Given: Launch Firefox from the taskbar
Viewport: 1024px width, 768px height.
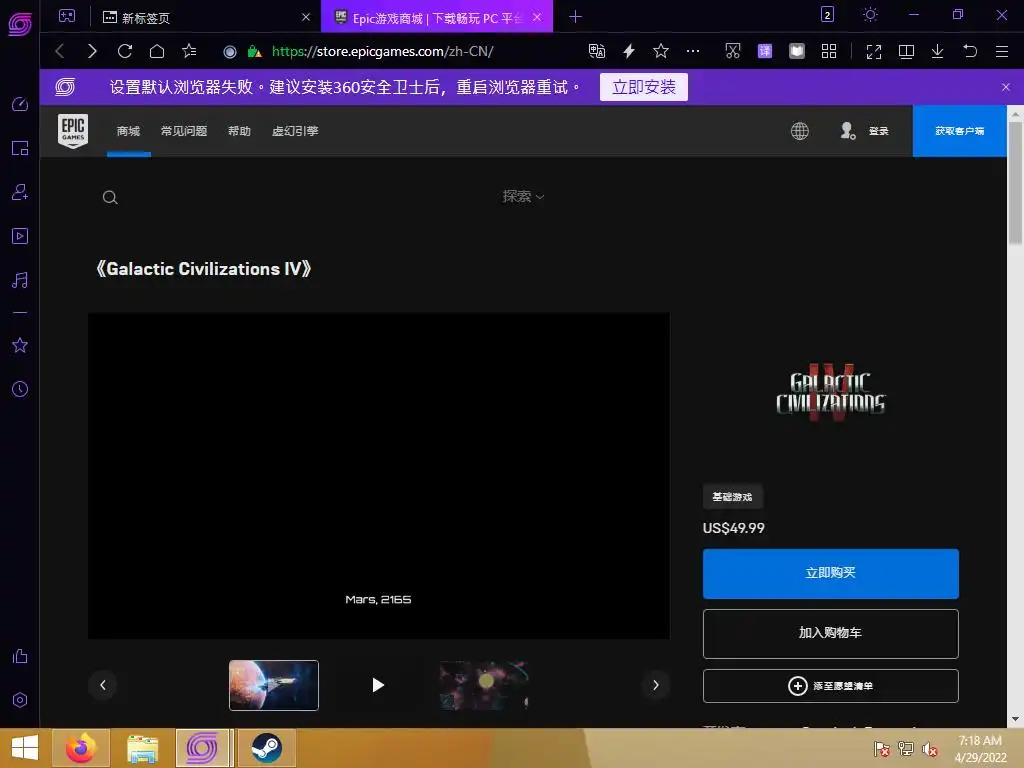Looking at the screenshot, I should pos(81,748).
